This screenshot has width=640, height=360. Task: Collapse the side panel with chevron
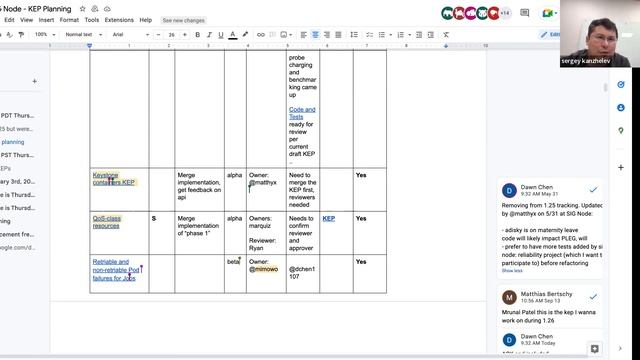tap(620, 349)
